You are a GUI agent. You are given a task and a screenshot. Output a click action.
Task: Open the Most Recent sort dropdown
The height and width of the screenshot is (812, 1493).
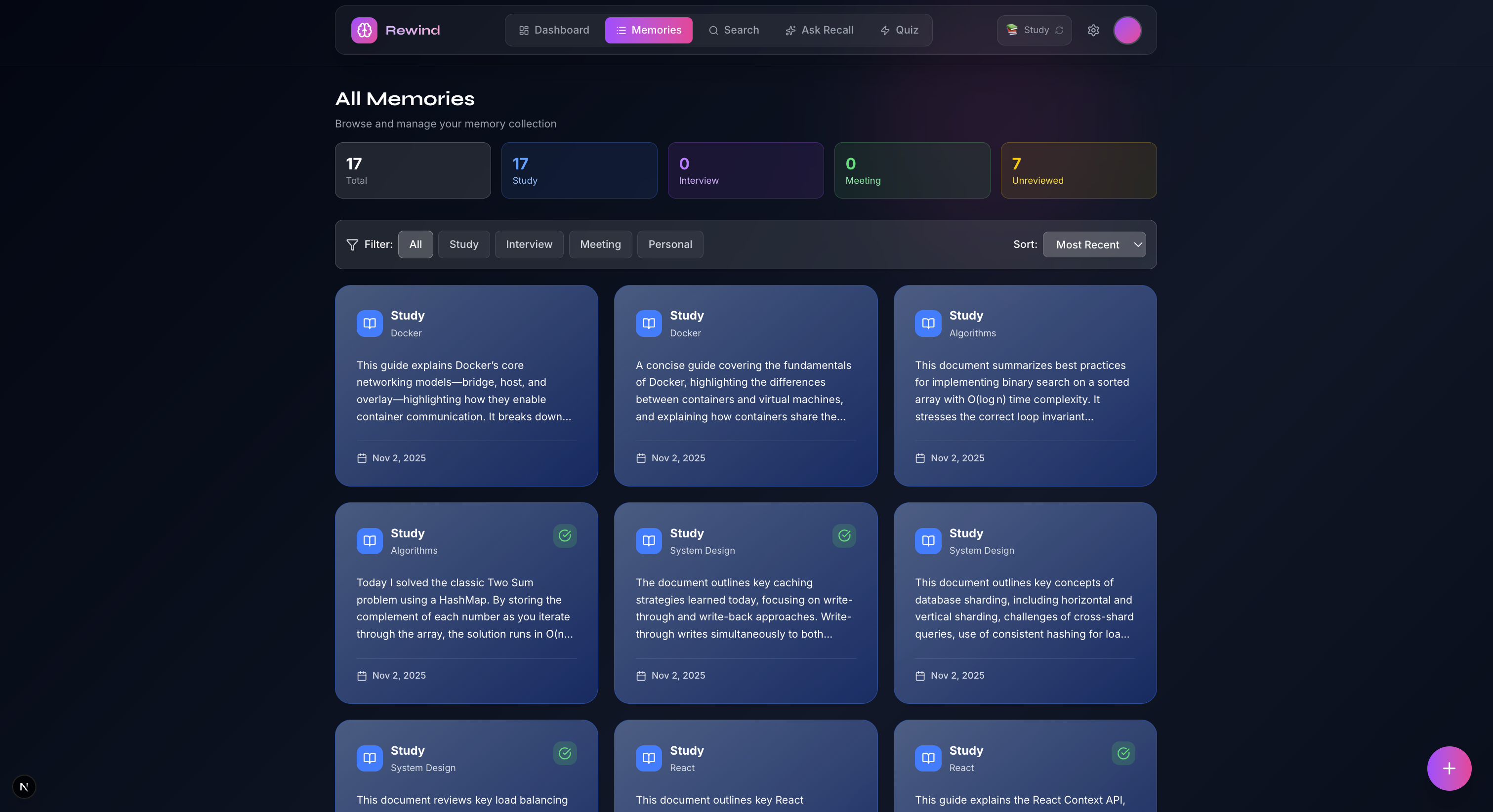[x=1087, y=244]
